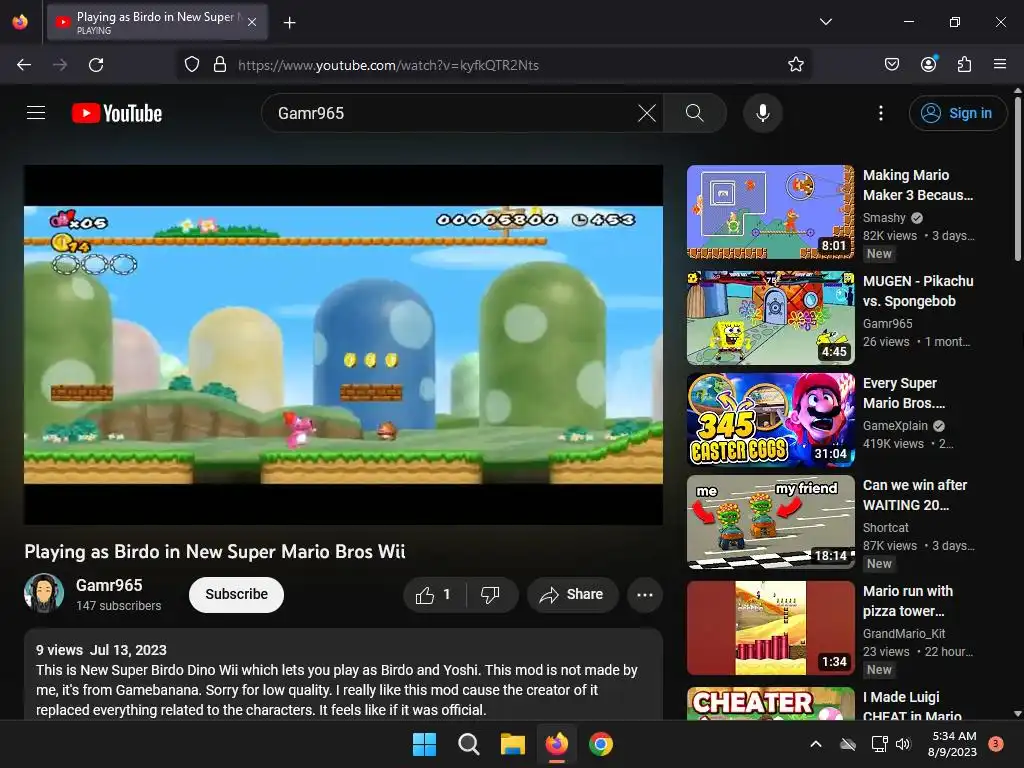
Task: Open Firefox account icon
Action: tap(929, 65)
